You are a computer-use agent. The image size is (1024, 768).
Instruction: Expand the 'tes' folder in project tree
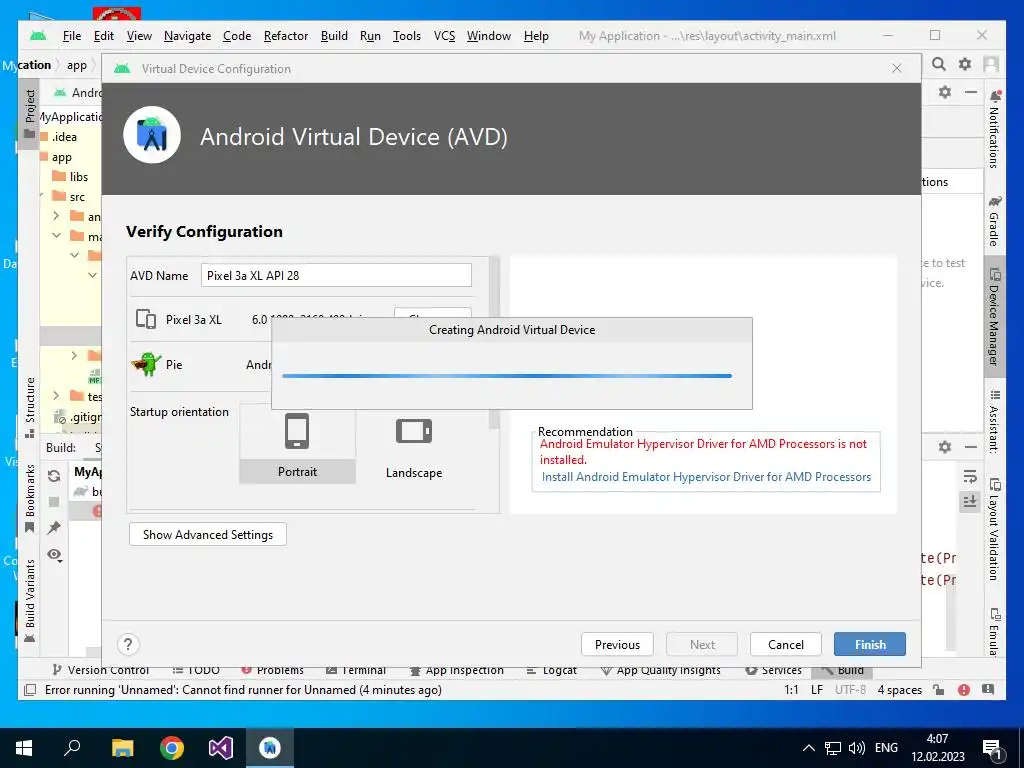56,396
